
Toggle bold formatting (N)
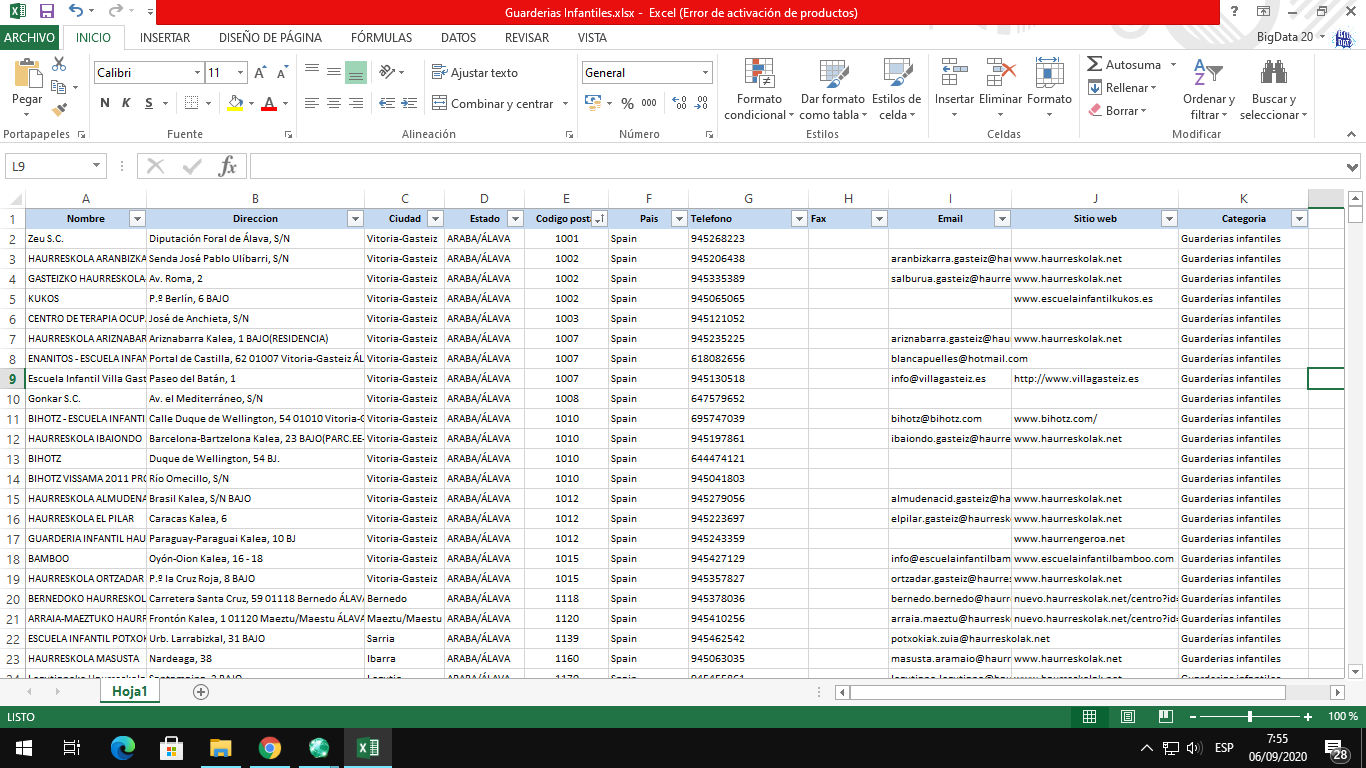[105, 103]
